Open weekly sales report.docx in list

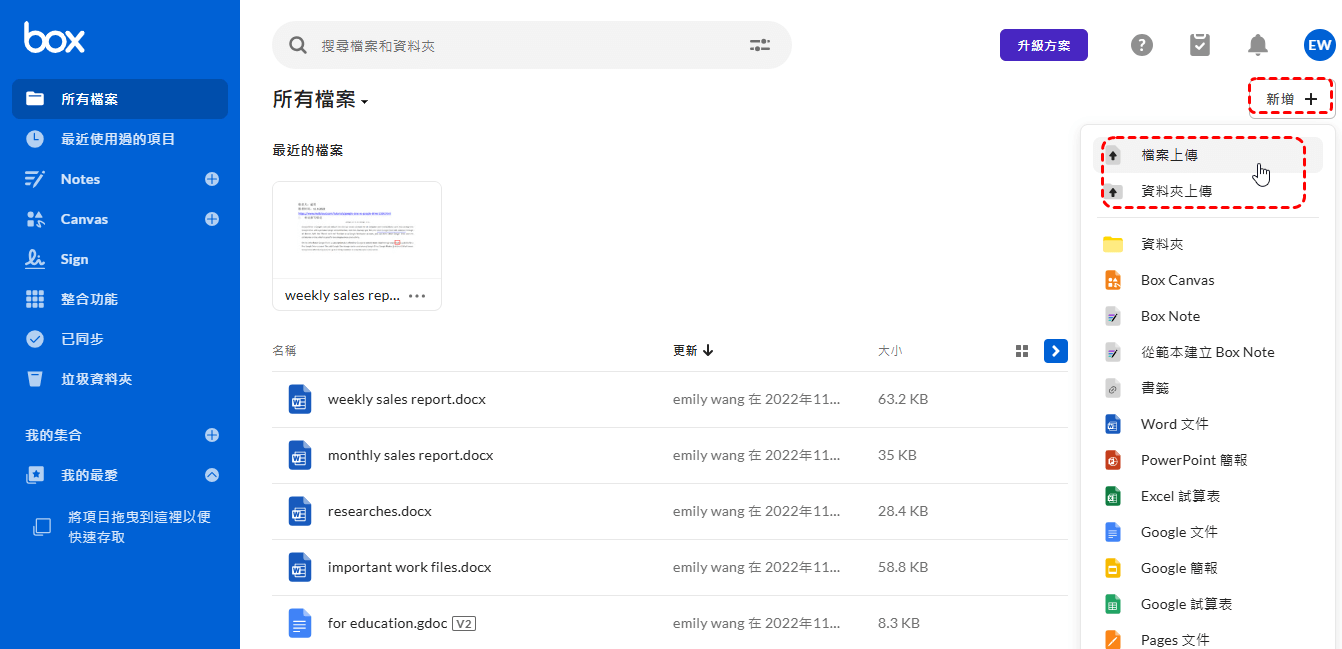pyautogui.click(x=407, y=399)
